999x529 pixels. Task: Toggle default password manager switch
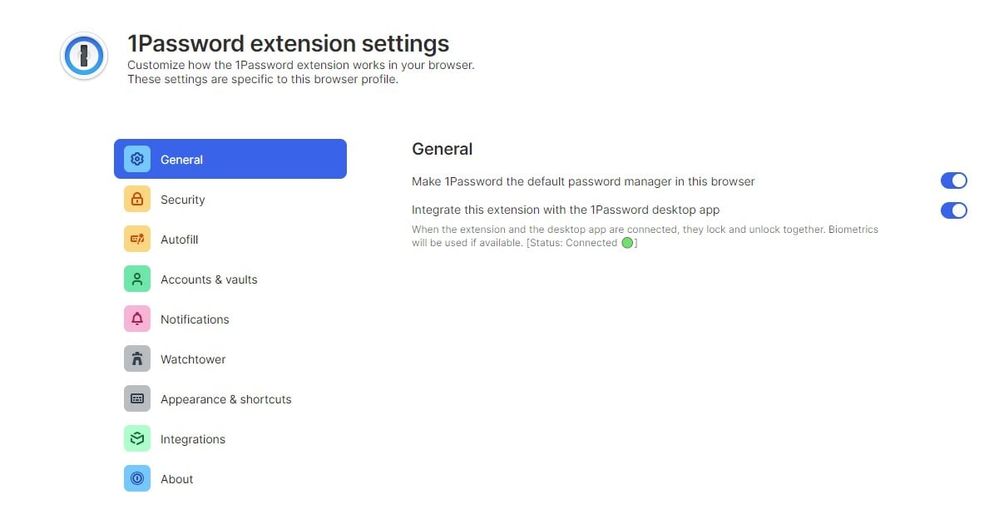point(953,181)
